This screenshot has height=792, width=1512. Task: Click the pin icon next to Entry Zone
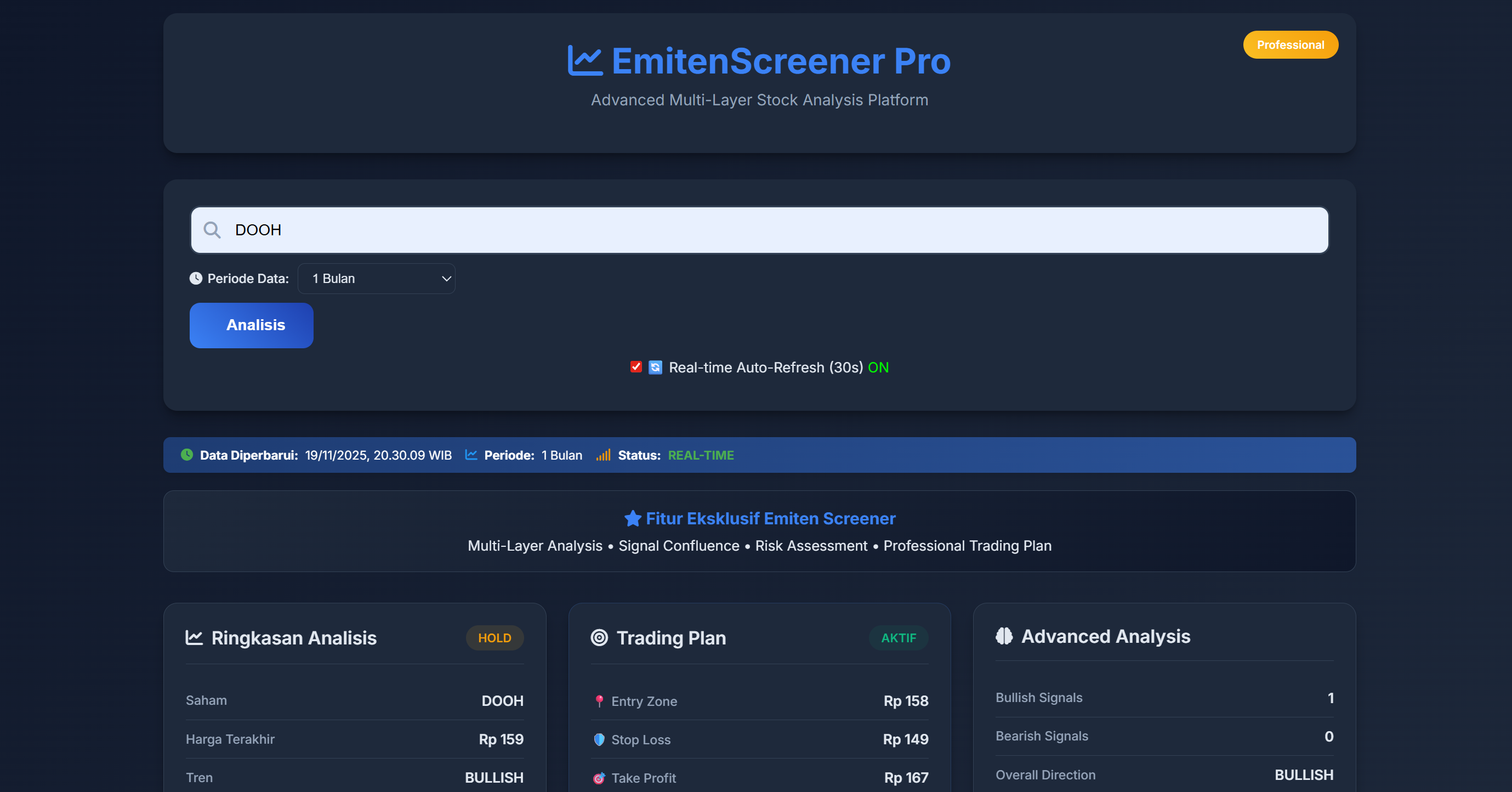pyautogui.click(x=599, y=700)
